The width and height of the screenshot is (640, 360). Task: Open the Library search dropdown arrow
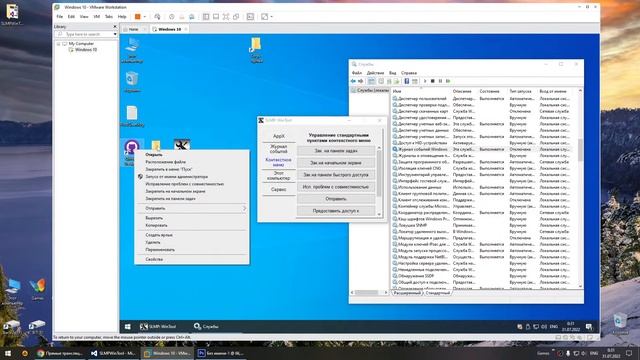tap(115, 34)
